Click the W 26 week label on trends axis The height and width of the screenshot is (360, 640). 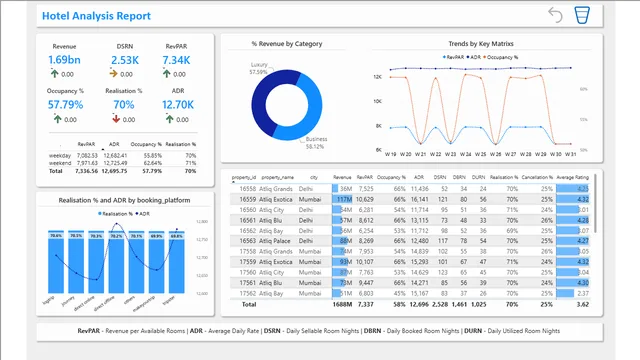496,154
